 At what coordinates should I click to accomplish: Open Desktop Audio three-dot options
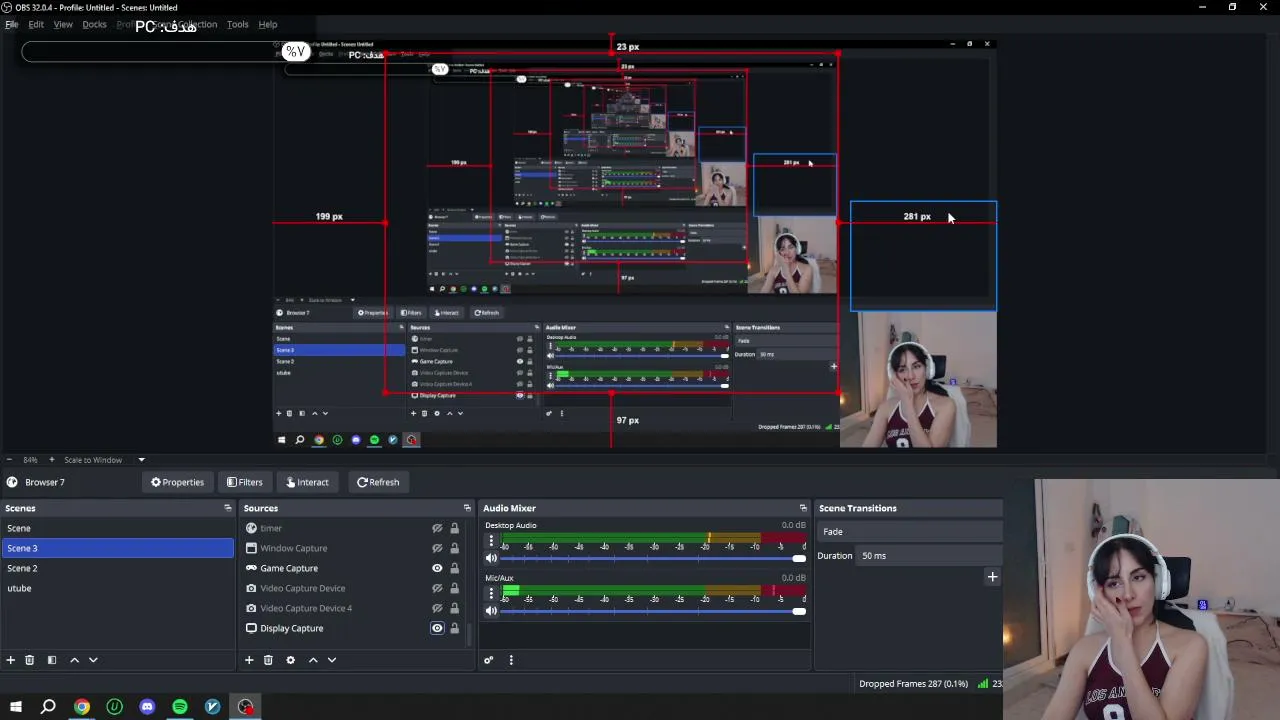491,540
